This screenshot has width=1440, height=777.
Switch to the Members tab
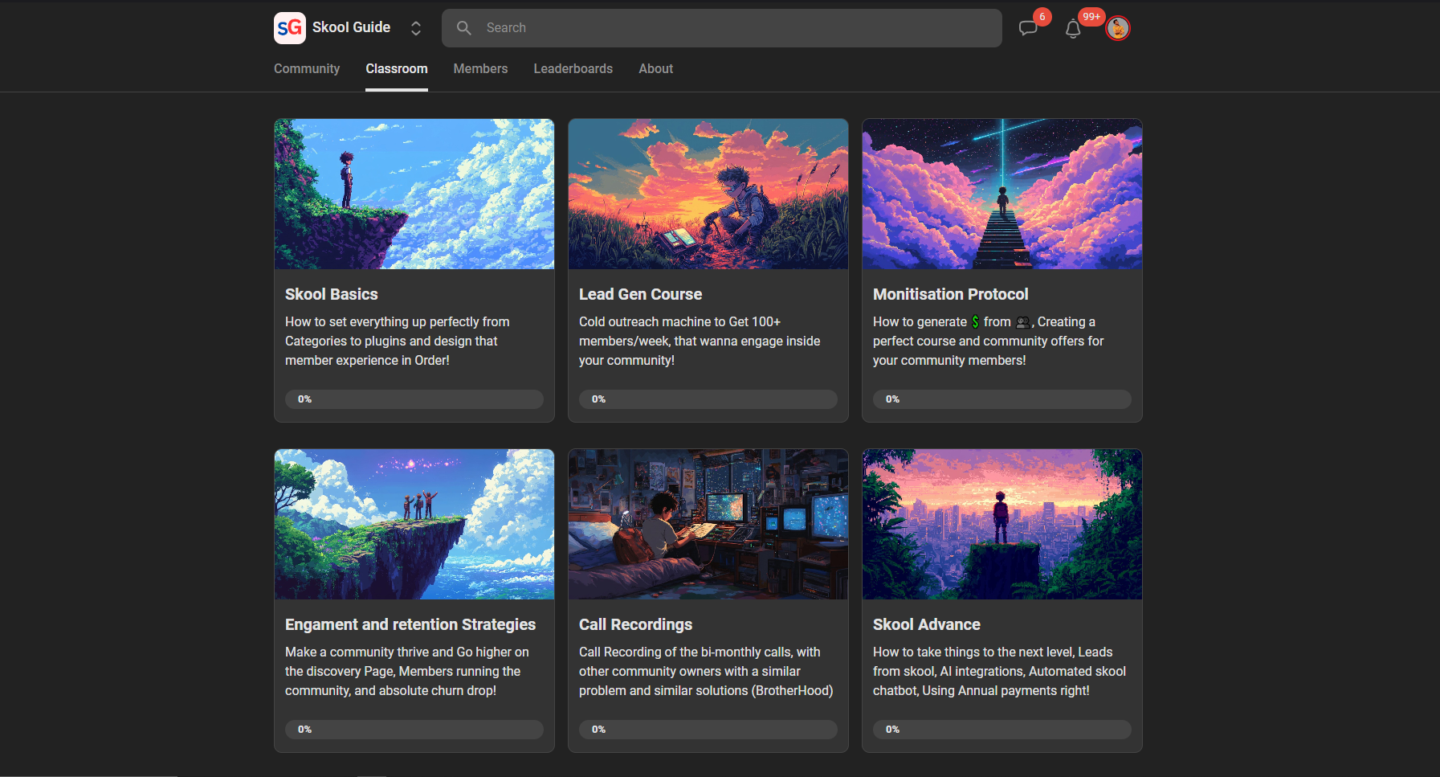pos(480,69)
